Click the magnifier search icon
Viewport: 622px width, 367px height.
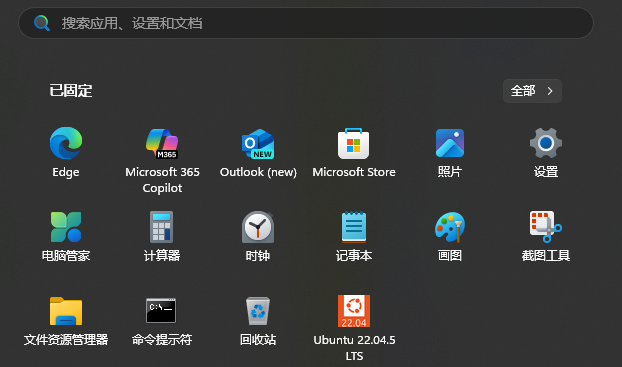coord(42,23)
